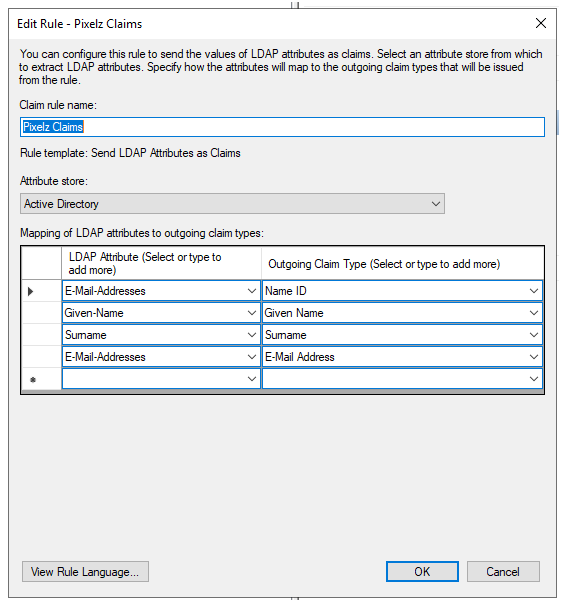Expand Name ID outgoing claim dropdown
Viewport: 561px width, 602px height.
pos(533,291)
